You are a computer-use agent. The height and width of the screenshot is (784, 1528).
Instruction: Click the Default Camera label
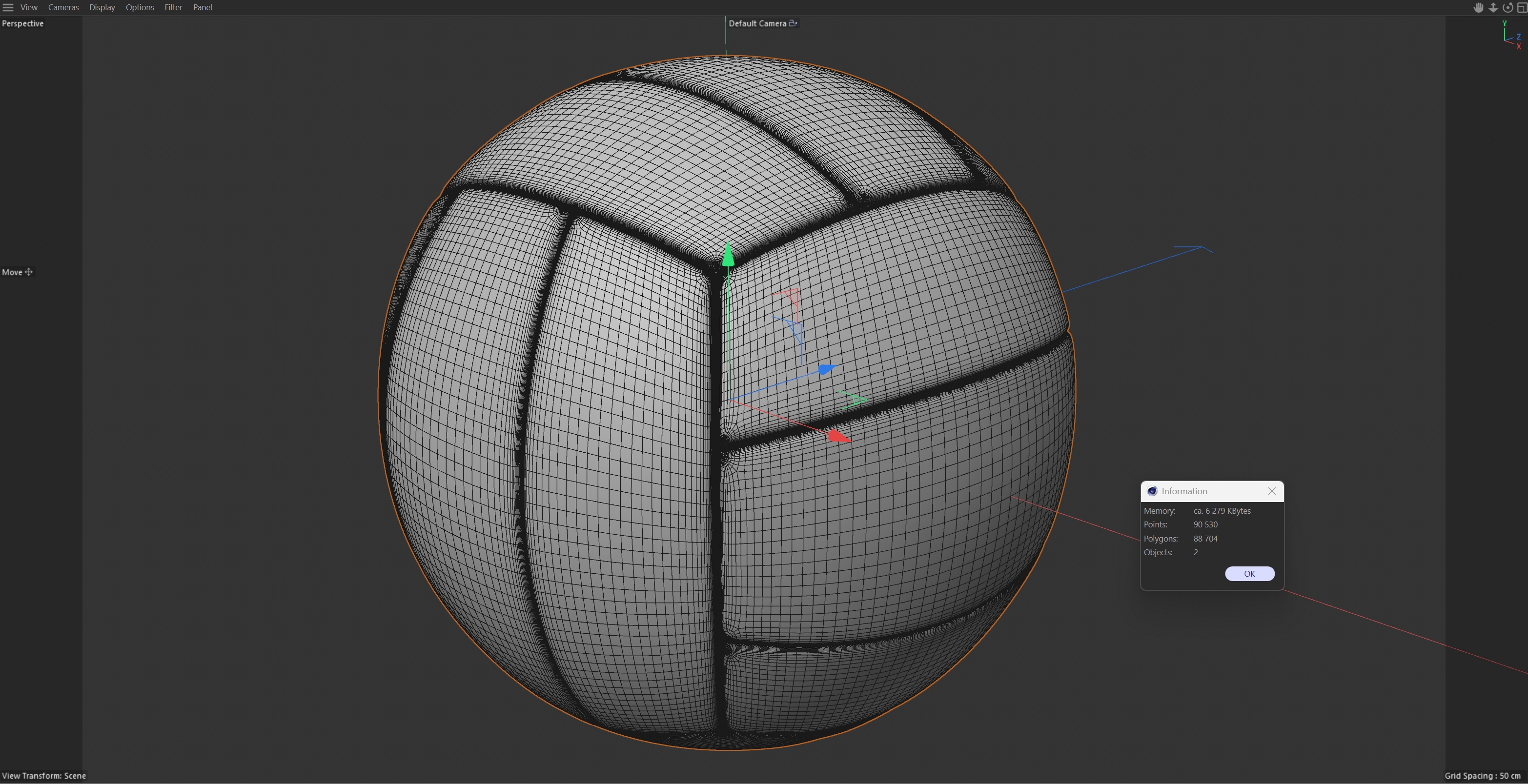pyautogui.click(x=757, y=23)
